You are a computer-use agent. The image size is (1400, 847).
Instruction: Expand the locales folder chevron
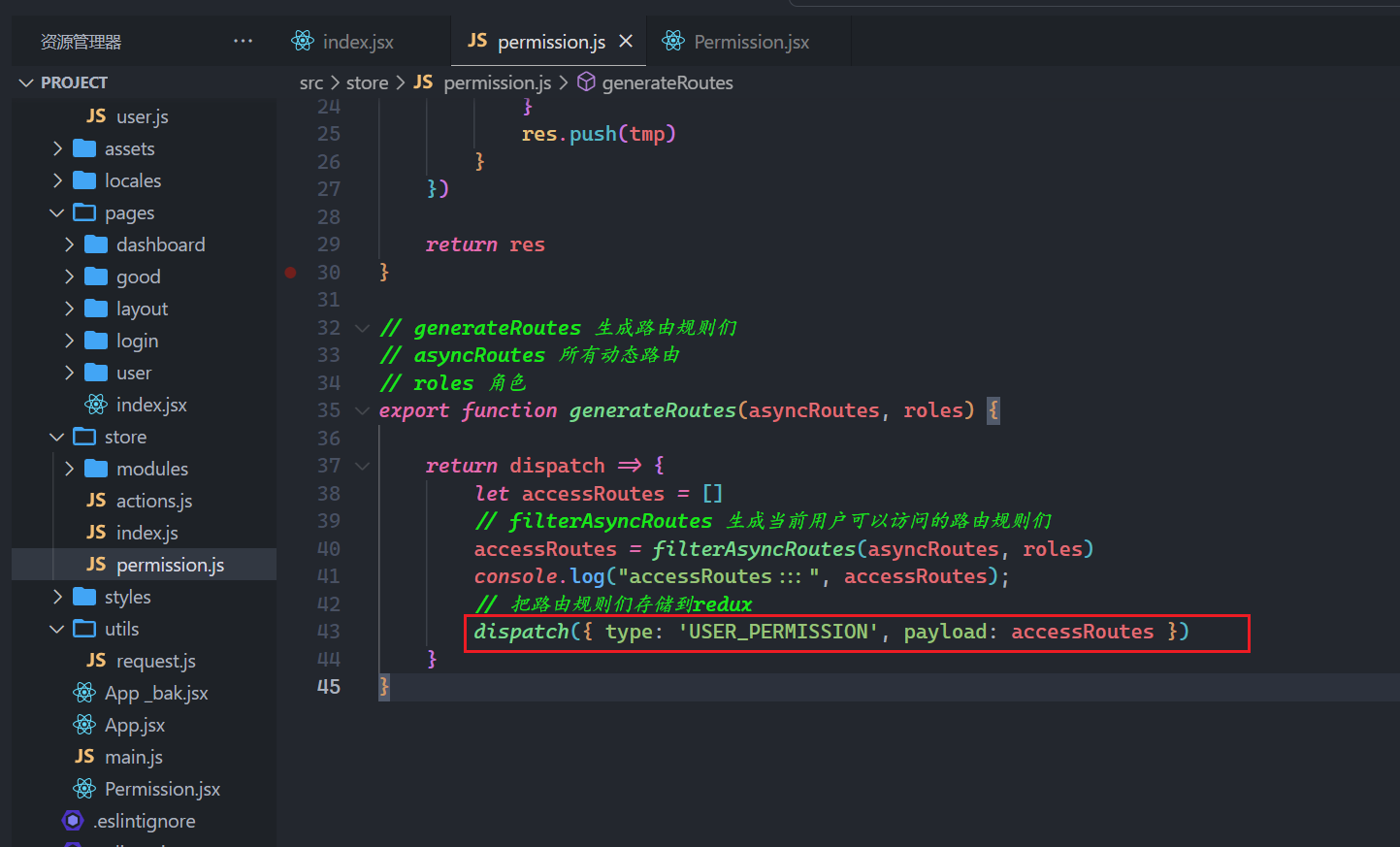[57, 180]
